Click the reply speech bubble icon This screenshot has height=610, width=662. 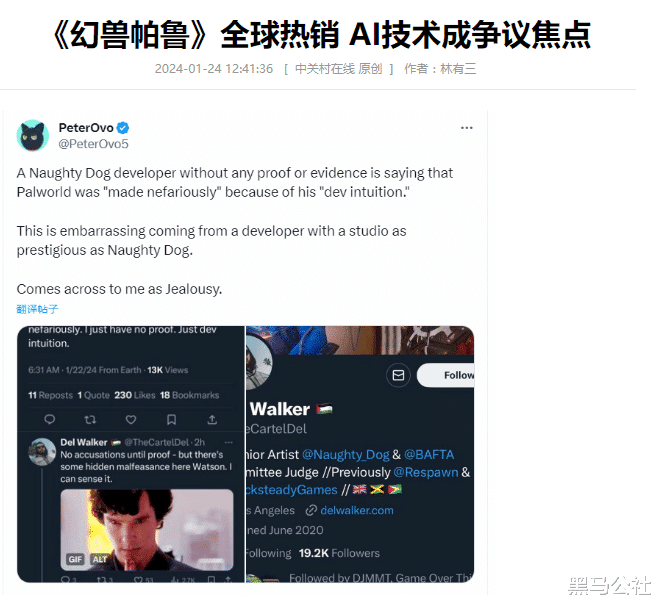pyautogui.click(x=50, y=419)
